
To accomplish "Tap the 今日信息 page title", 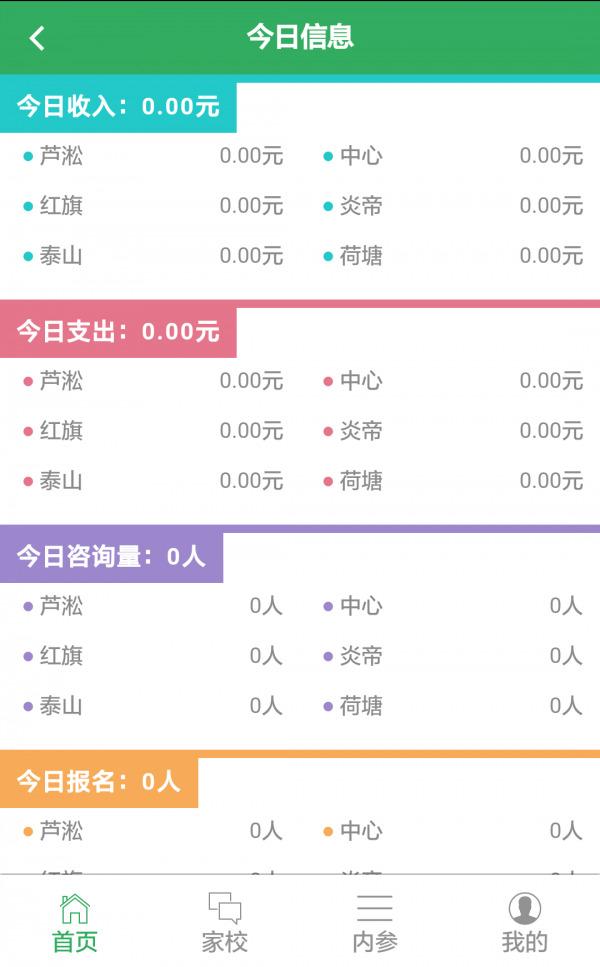I will point(300,38).
